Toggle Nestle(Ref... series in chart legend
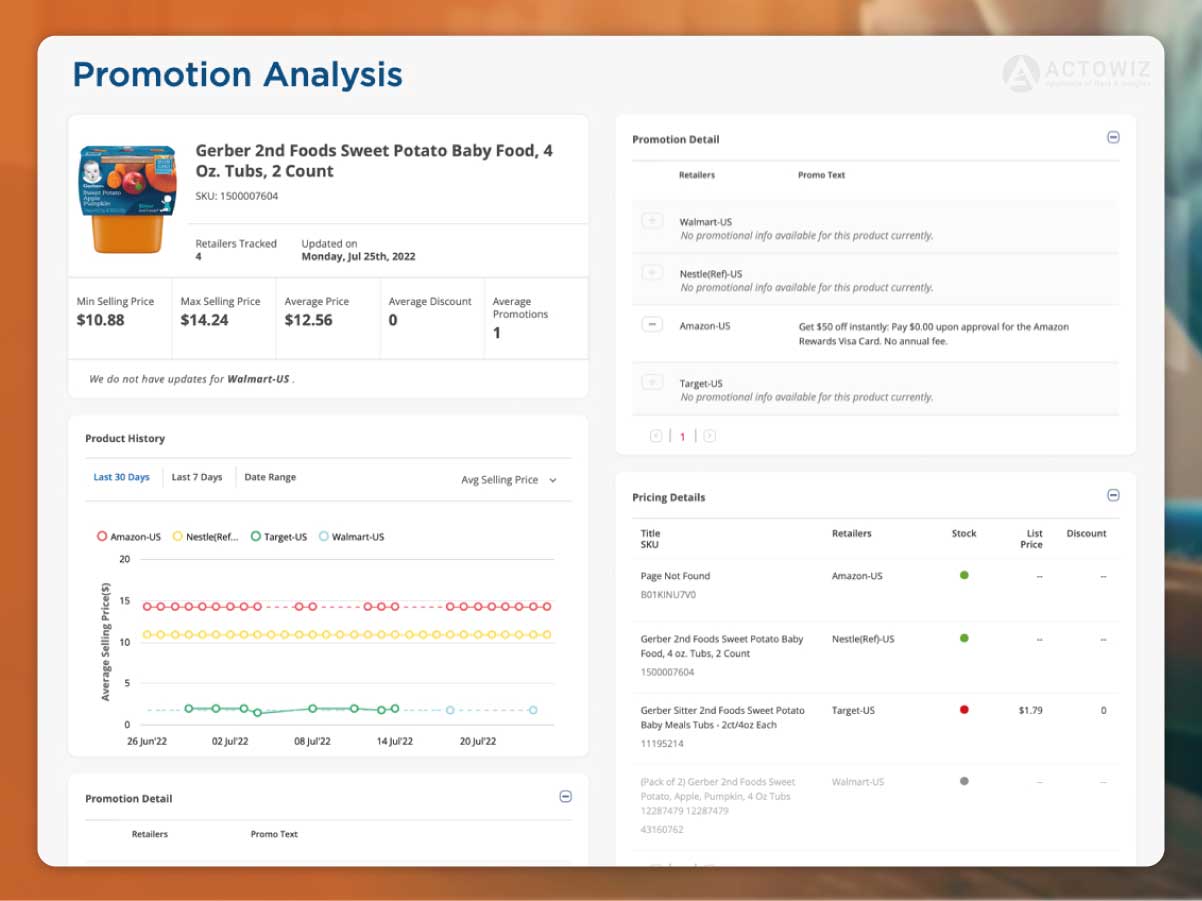This screenshot has width=1202, height=901. (206, 537)
